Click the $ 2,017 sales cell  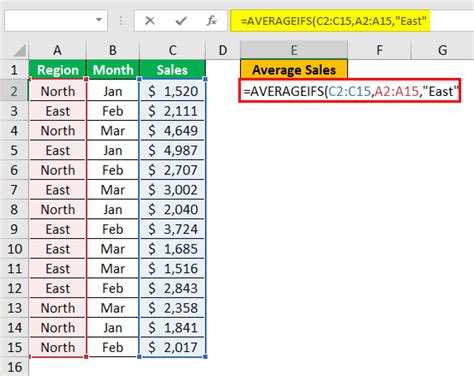point(172,347)
